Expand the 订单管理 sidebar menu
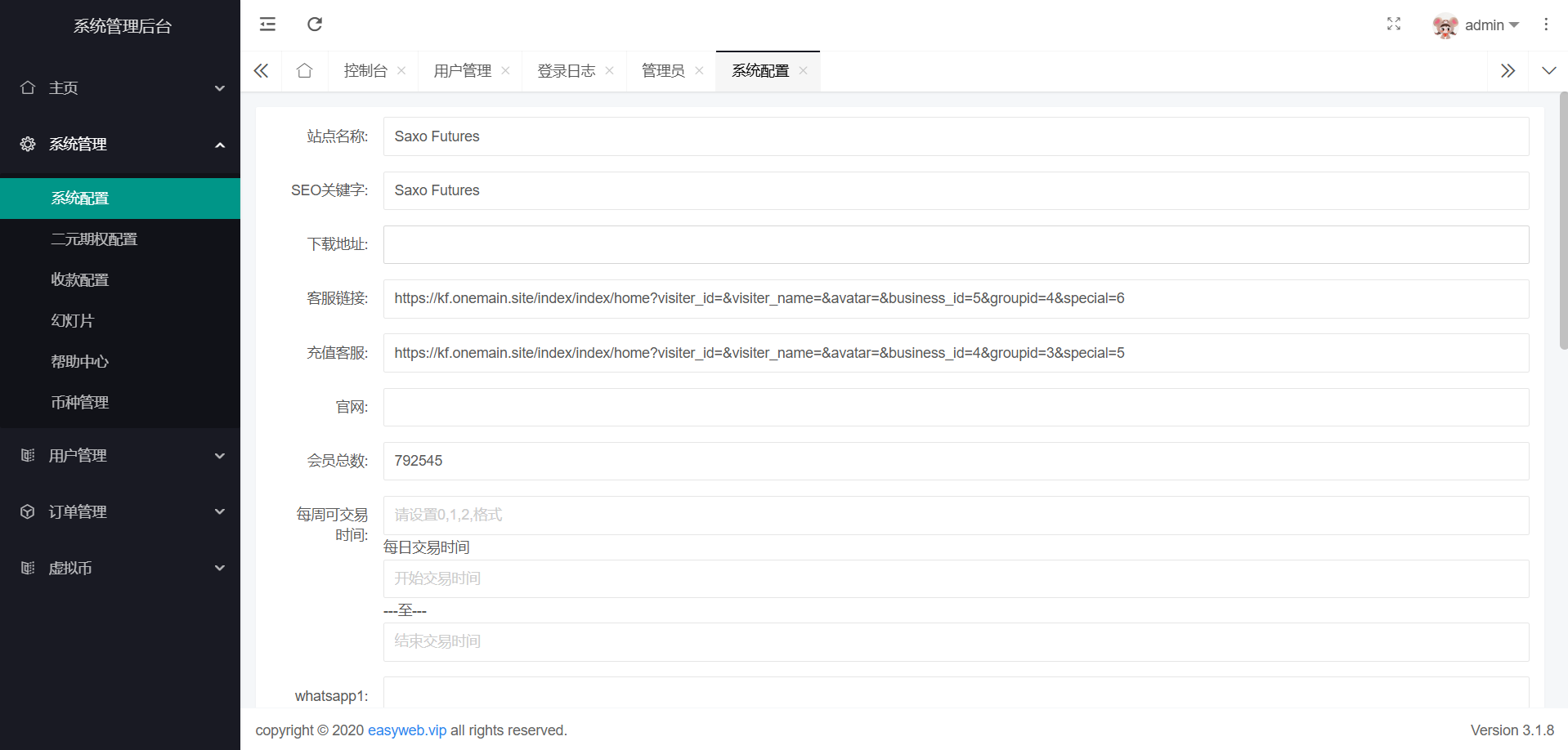 120,511
